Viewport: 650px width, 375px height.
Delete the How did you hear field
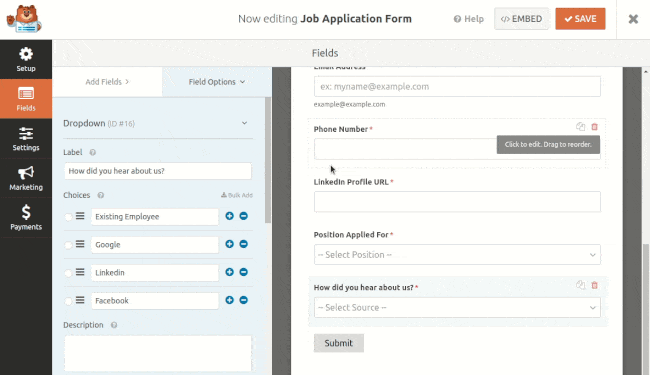pos(594,285)
